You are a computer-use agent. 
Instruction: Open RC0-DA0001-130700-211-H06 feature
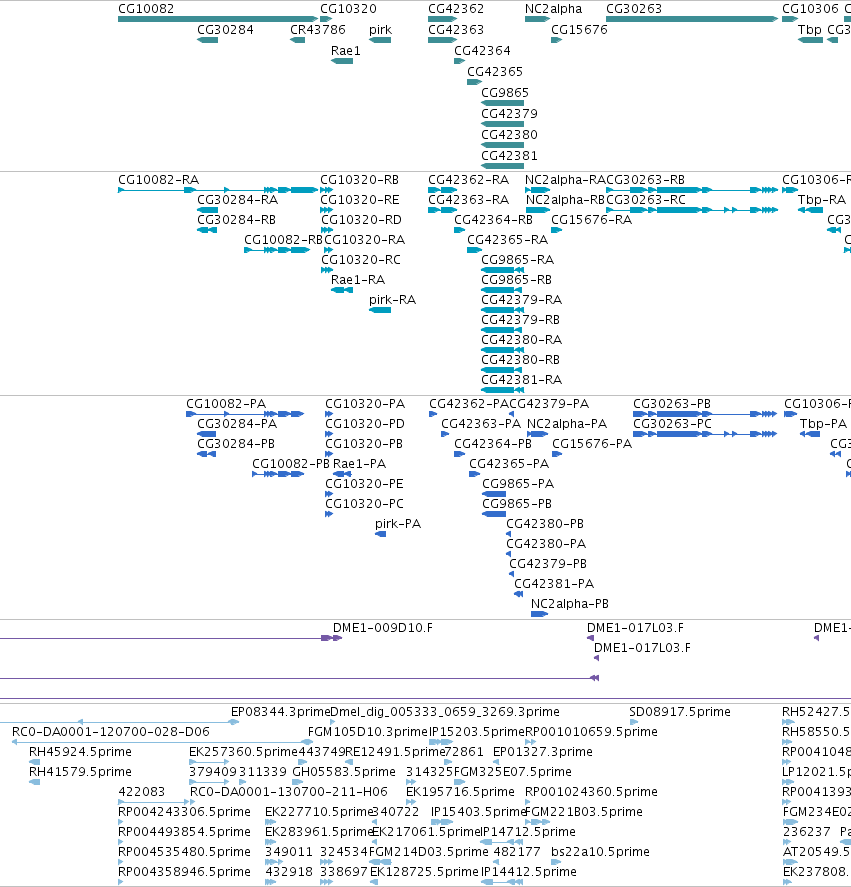coord(289,792)
